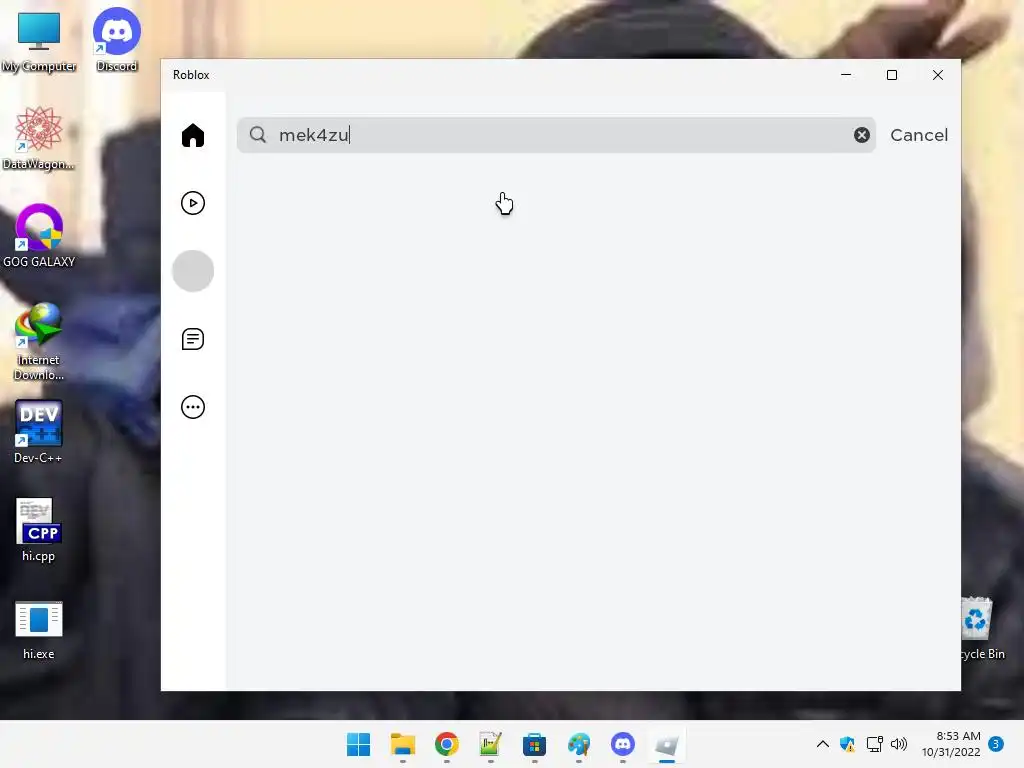Open the Chat messages sidebar icon
1024x768 pixels.
(193, 339)
